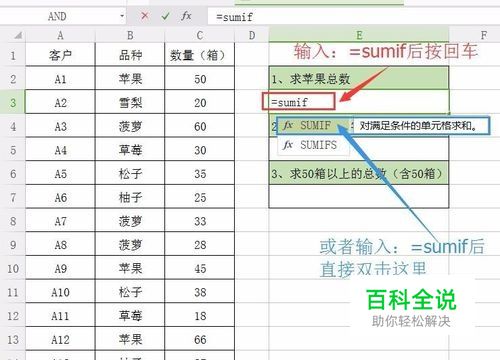Click header cell 客户
This screenshot has height=360, width=500.
[x=60, y=55]
